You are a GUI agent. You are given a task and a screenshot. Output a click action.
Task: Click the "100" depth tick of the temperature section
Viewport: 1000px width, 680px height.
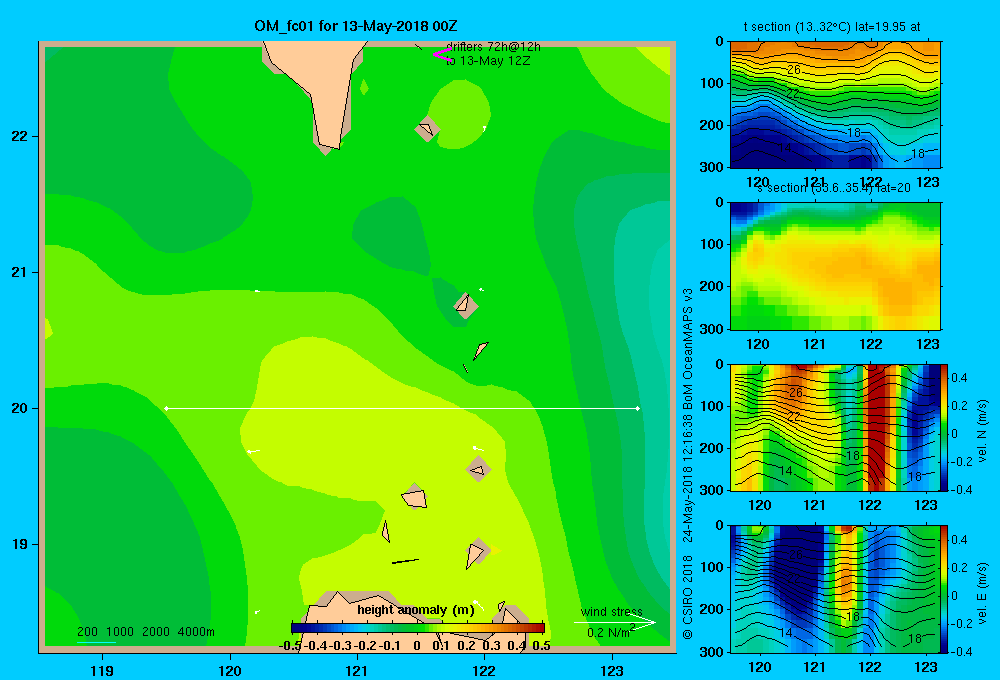[712, 83]
